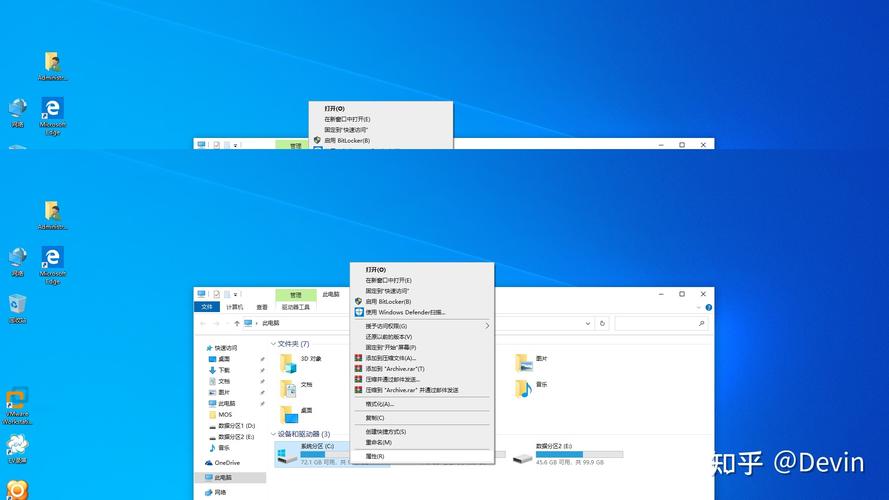This screenshot has height=500, width=889.
Task: Click the blue help question-mark icon
Action: click(x=708, y=307)
